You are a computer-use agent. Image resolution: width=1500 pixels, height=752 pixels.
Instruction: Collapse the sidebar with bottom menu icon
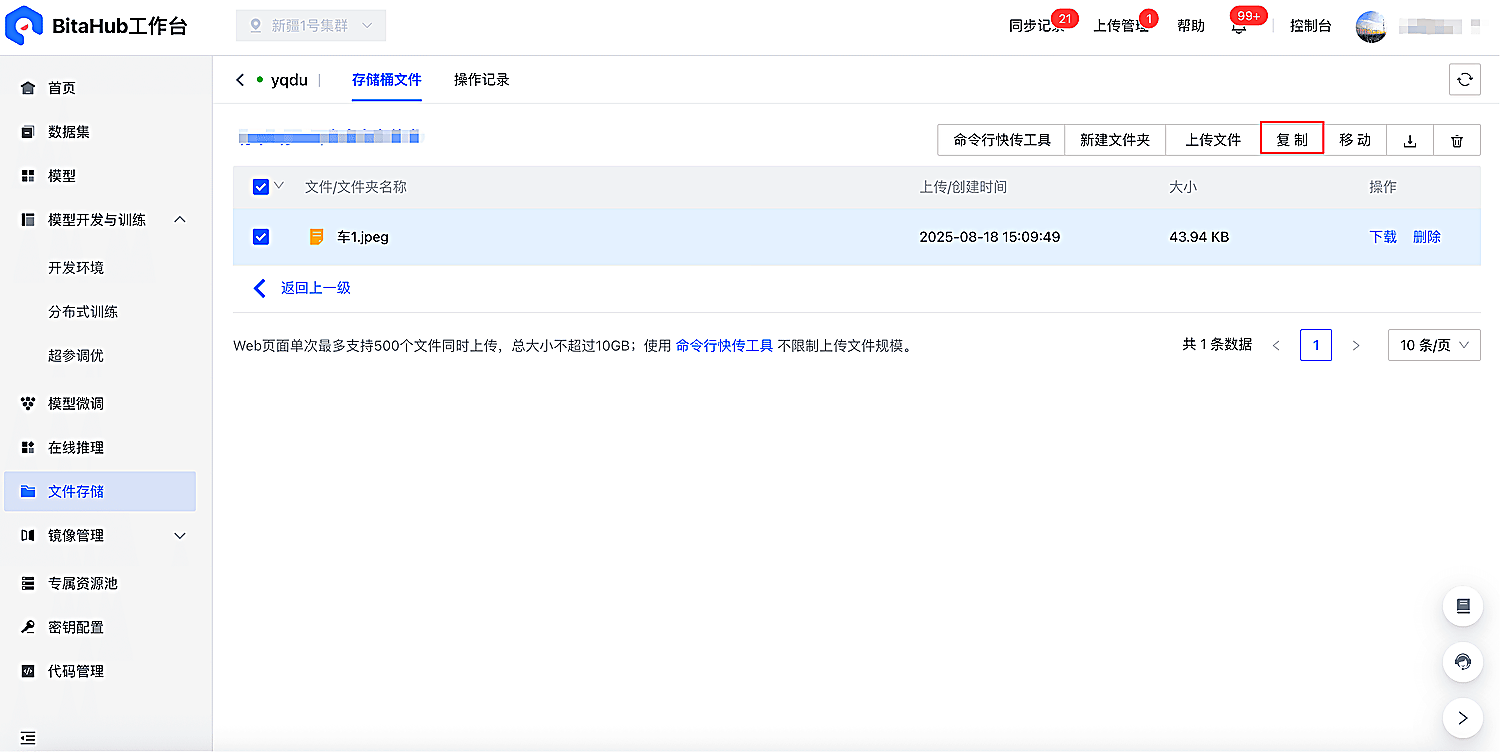coord(28,739)
